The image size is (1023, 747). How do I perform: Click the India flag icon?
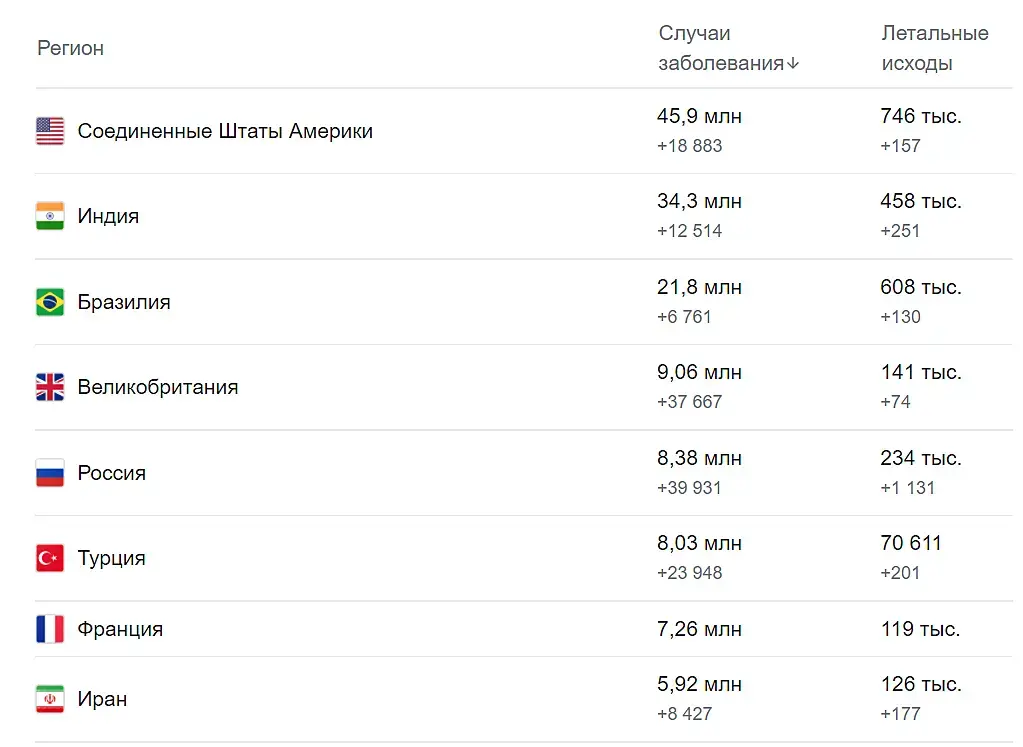(50, 216)
